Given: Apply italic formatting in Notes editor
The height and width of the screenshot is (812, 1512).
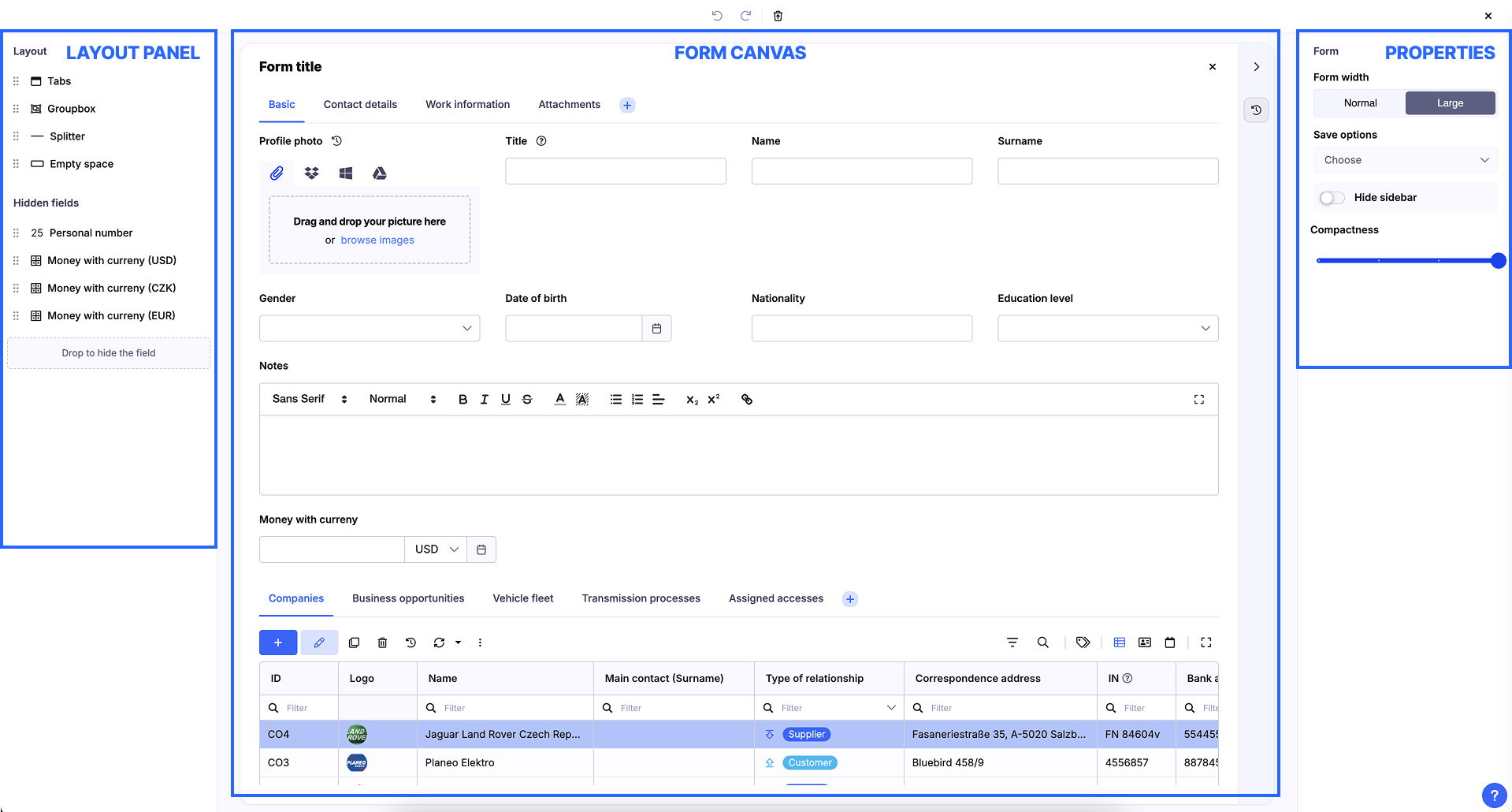Looking at the screenshot, I should coord(485,400).
